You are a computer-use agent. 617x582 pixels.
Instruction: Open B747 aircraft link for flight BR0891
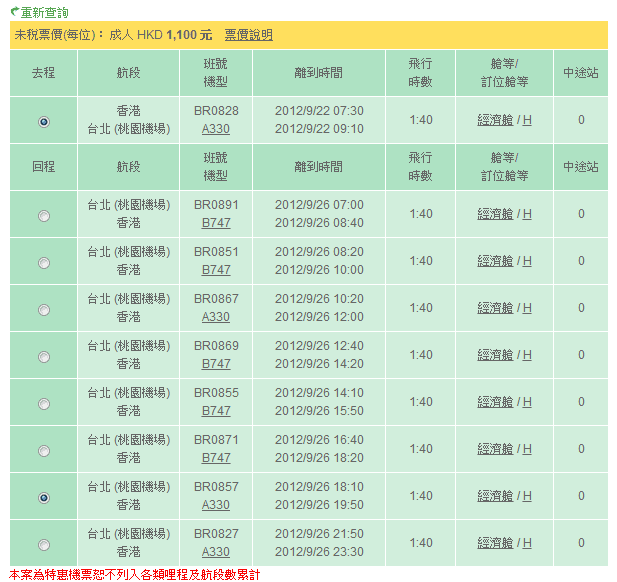coord(216,223)
